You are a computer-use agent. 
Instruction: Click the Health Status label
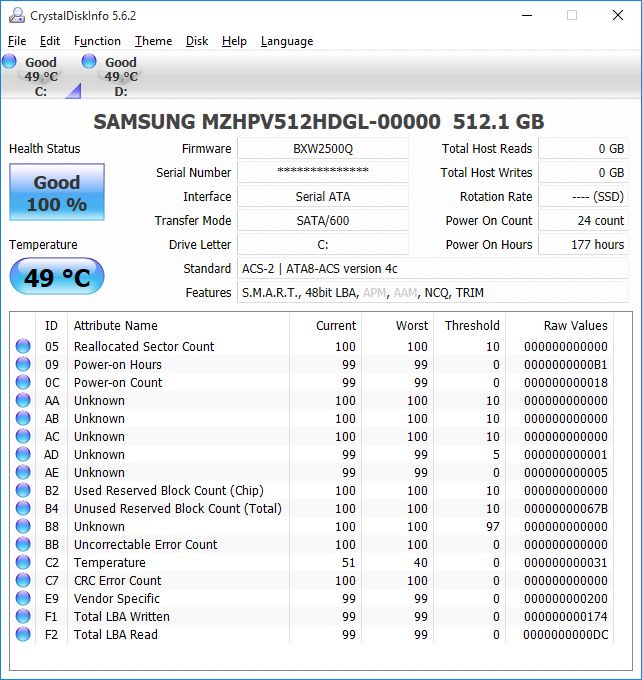point(45,149)
